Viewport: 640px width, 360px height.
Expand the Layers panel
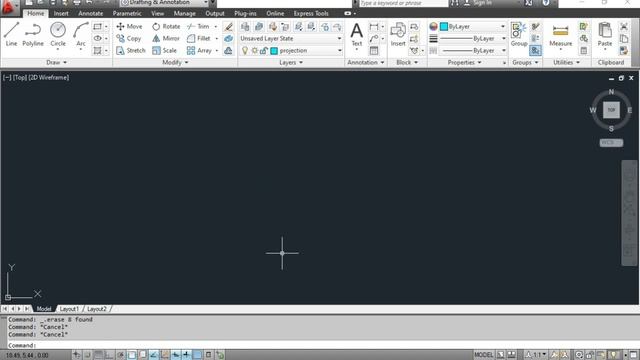point(291,62)
